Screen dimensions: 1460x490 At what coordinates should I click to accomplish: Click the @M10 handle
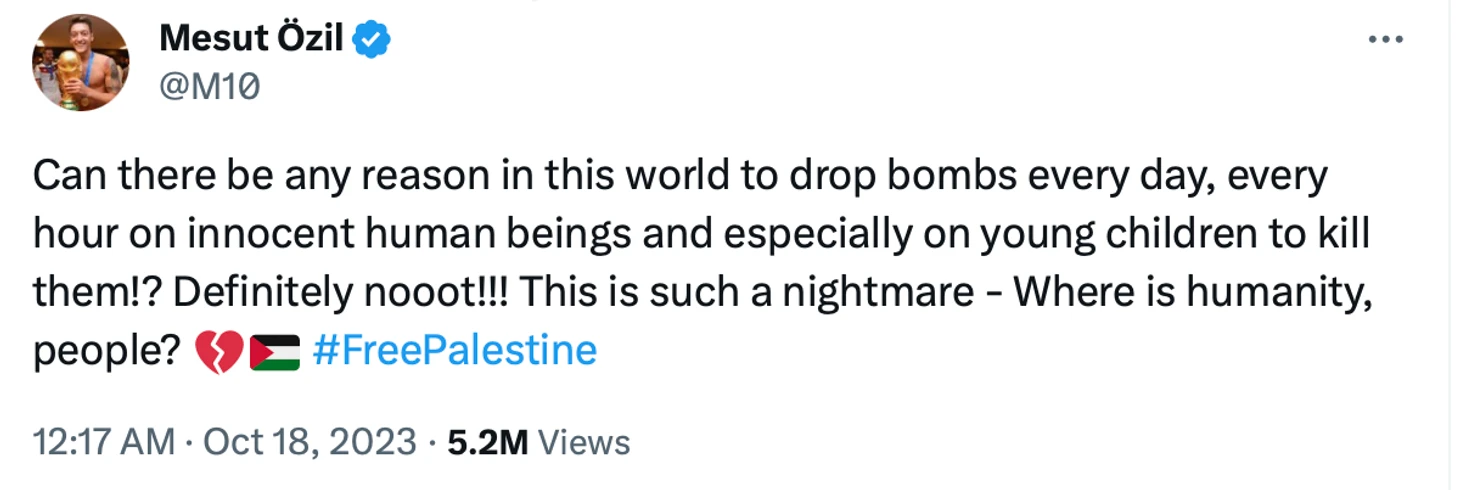[209, 87]
